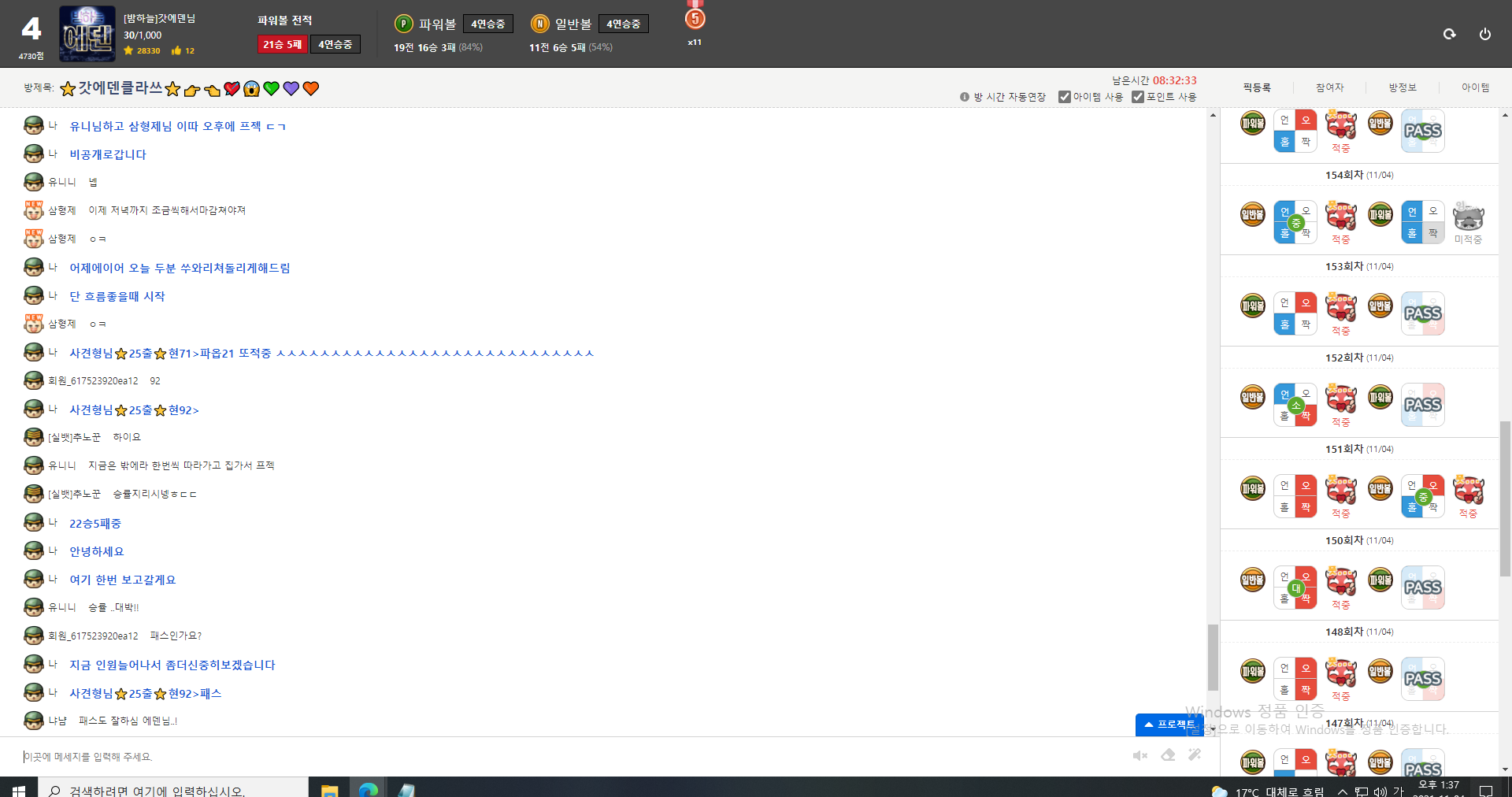
Task: Mute chat sound with the speaker icon
Action: 1140,756
